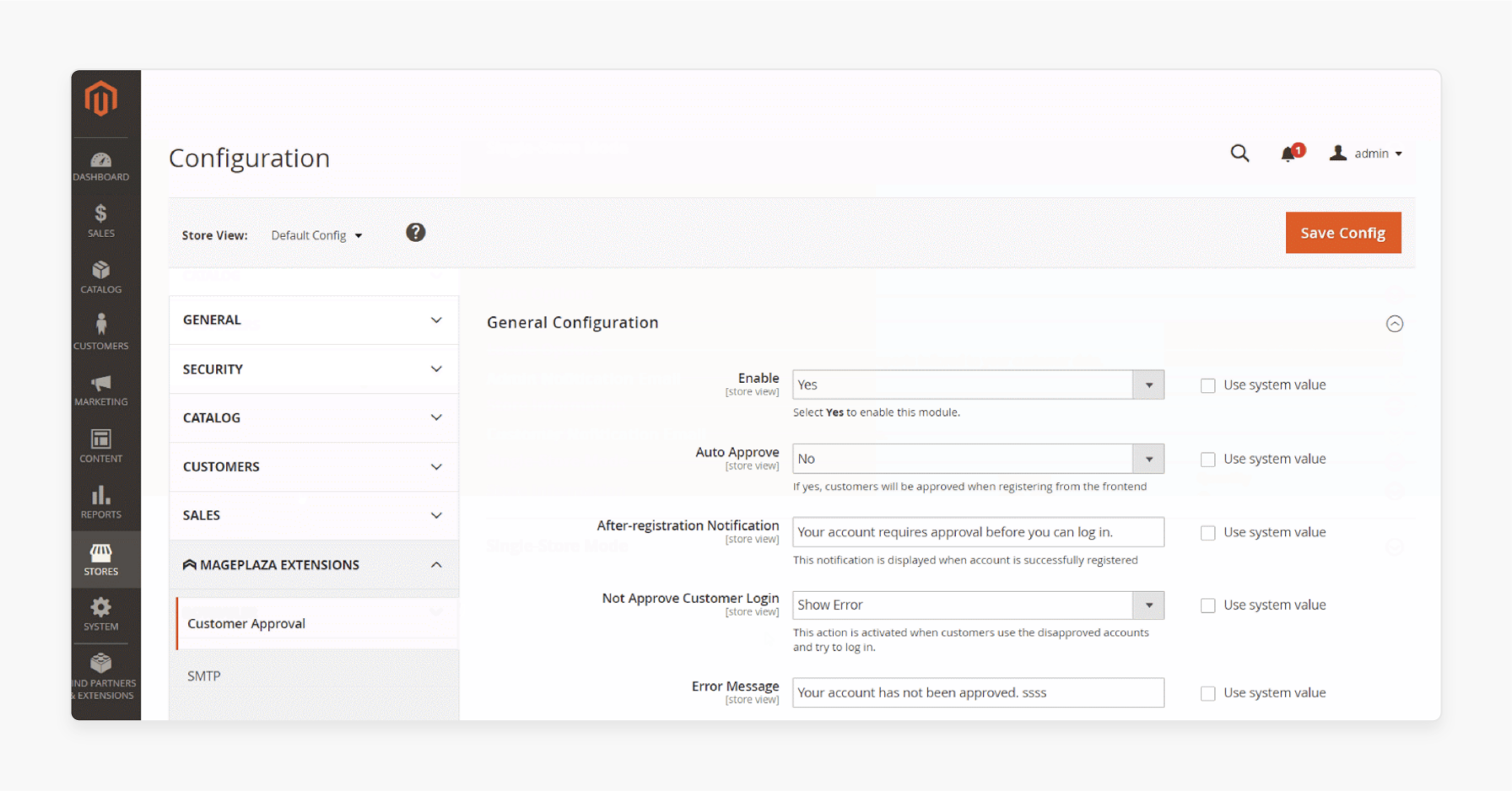Screen dimensions: 1512x791
Task: Open the Not Approve Customer Login dropdown
Action: point(978,605)
